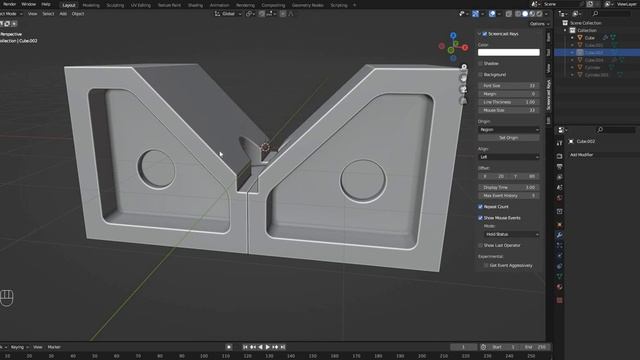Open the viewport Object menu
This screenshot has width=640, height=360.
pos(78,14)
